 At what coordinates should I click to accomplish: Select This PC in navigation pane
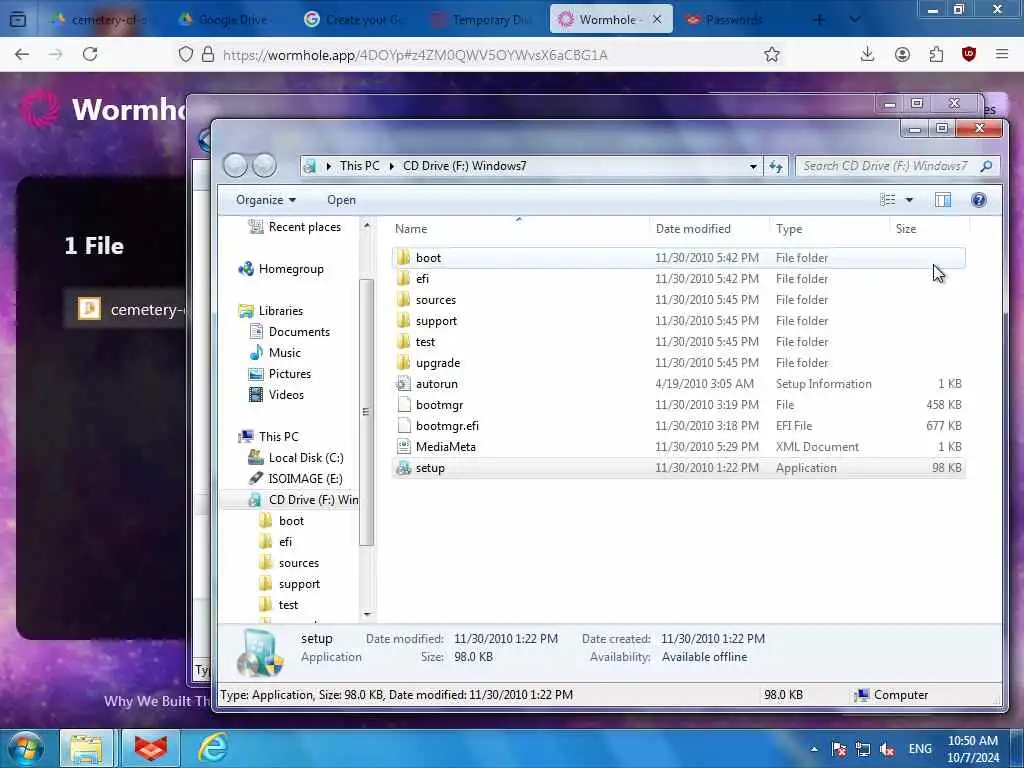[268, 436]
